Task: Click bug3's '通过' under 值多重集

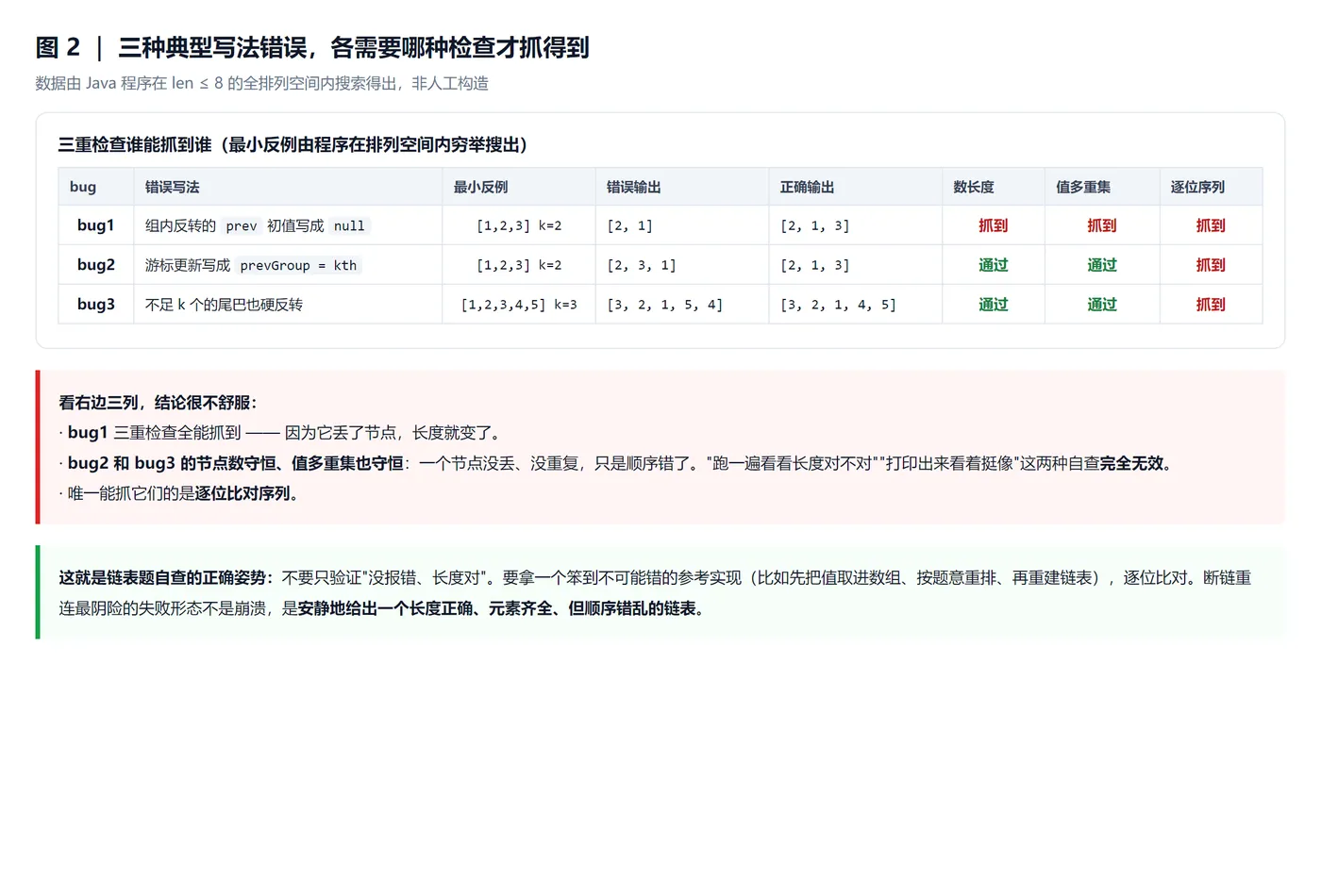Action: [x=1102, y=305]
